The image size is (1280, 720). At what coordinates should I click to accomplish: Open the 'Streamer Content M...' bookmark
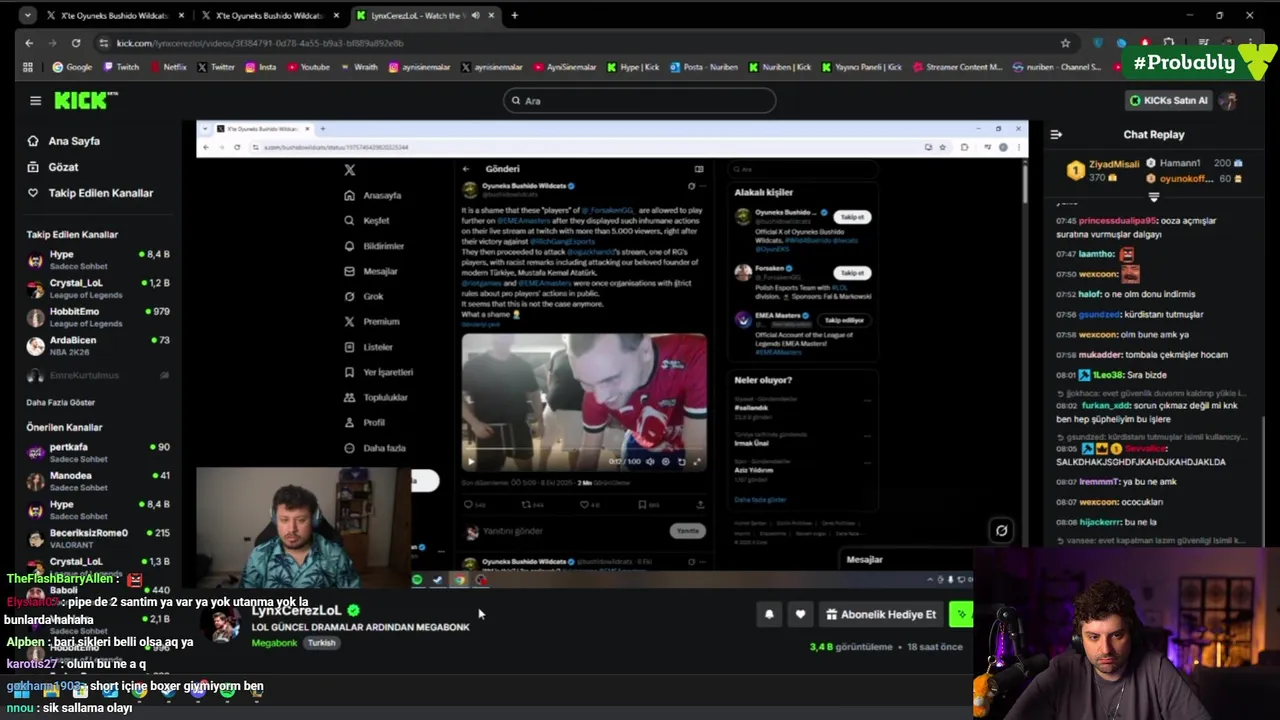tap(957, 67)
